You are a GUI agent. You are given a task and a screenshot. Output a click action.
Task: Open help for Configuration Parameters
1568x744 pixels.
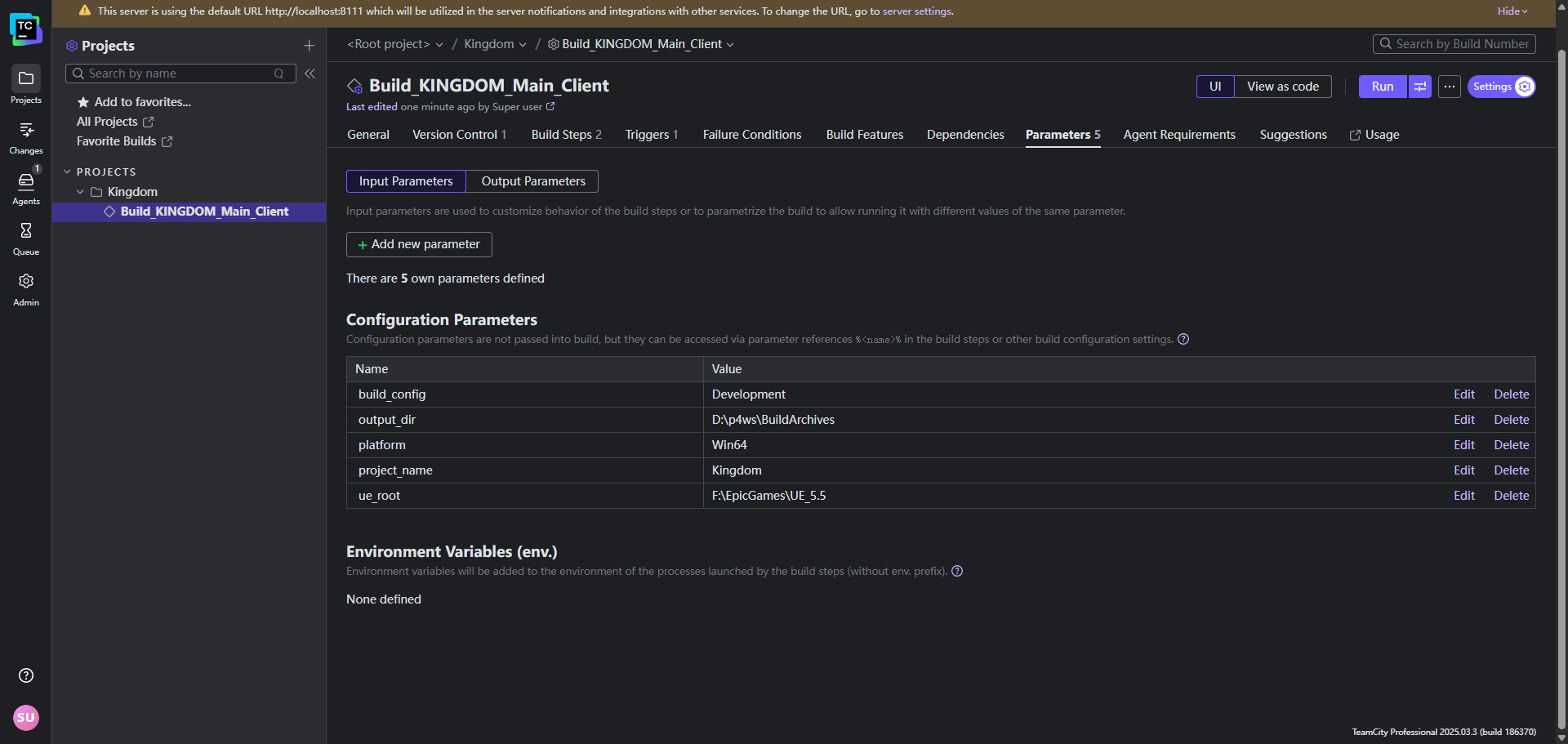click(1183, 340)
